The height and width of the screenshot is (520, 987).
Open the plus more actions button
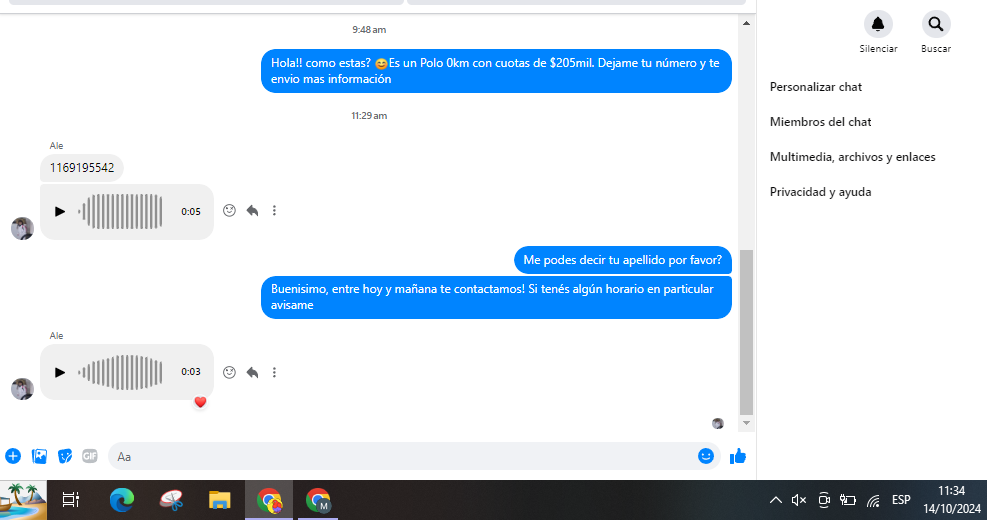coord(13,456)
